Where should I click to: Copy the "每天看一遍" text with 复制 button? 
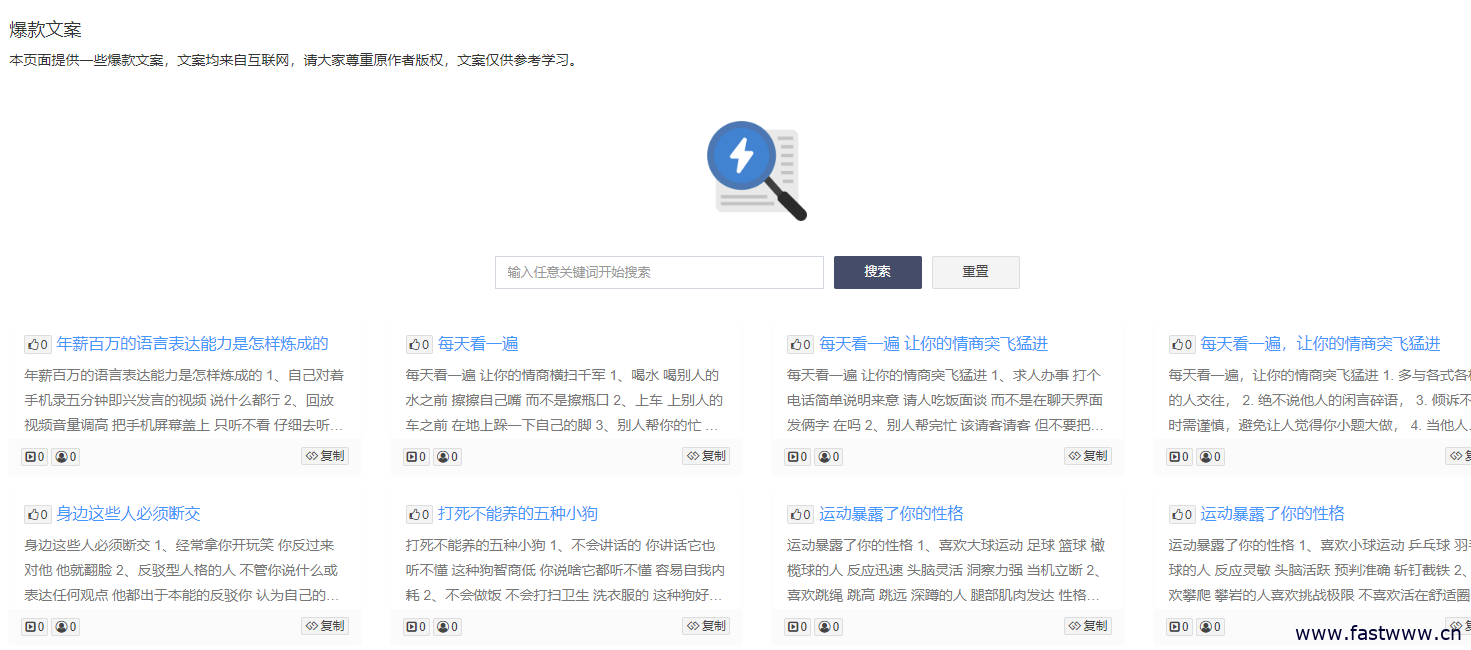tap(706, 456)
